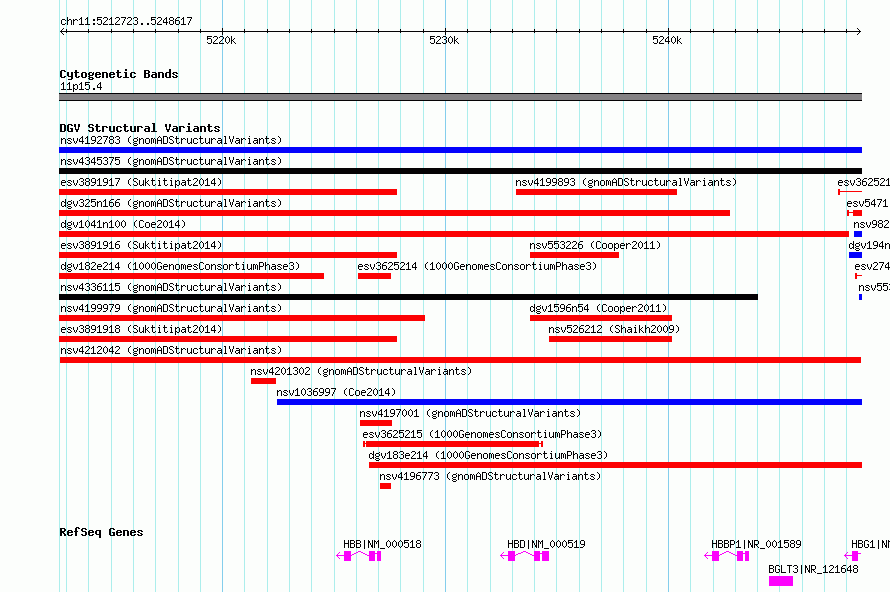Click the esv3625214 (1000GenomesConsortiumPhase3) label
The height and width of the screenshot is (592, 890).
477,266
